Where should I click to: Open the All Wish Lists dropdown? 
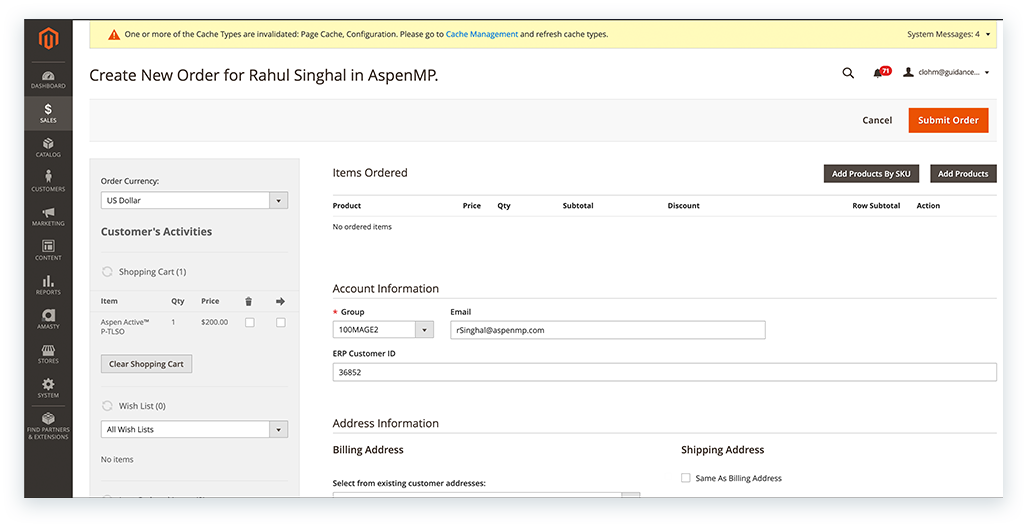point(194,429)
